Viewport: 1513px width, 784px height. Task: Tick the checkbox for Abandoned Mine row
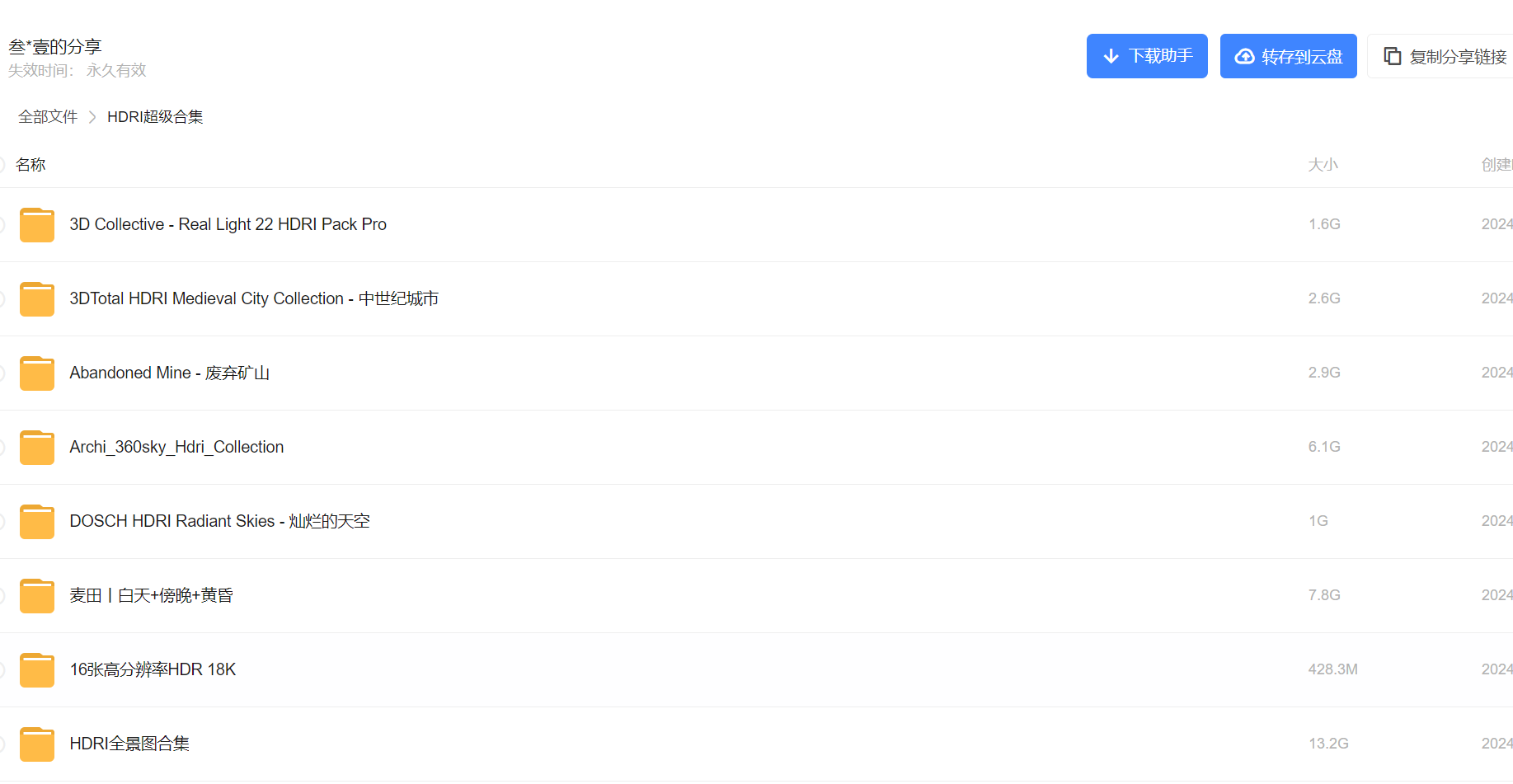pyautogui.click(x=2, y=373)
